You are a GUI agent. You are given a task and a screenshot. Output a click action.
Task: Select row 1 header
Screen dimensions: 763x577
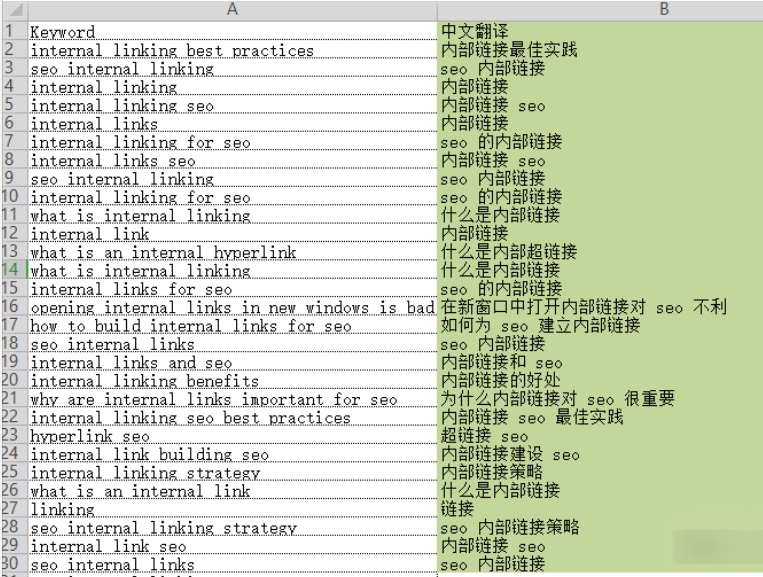pyautogui.click(x=14, y=31)
